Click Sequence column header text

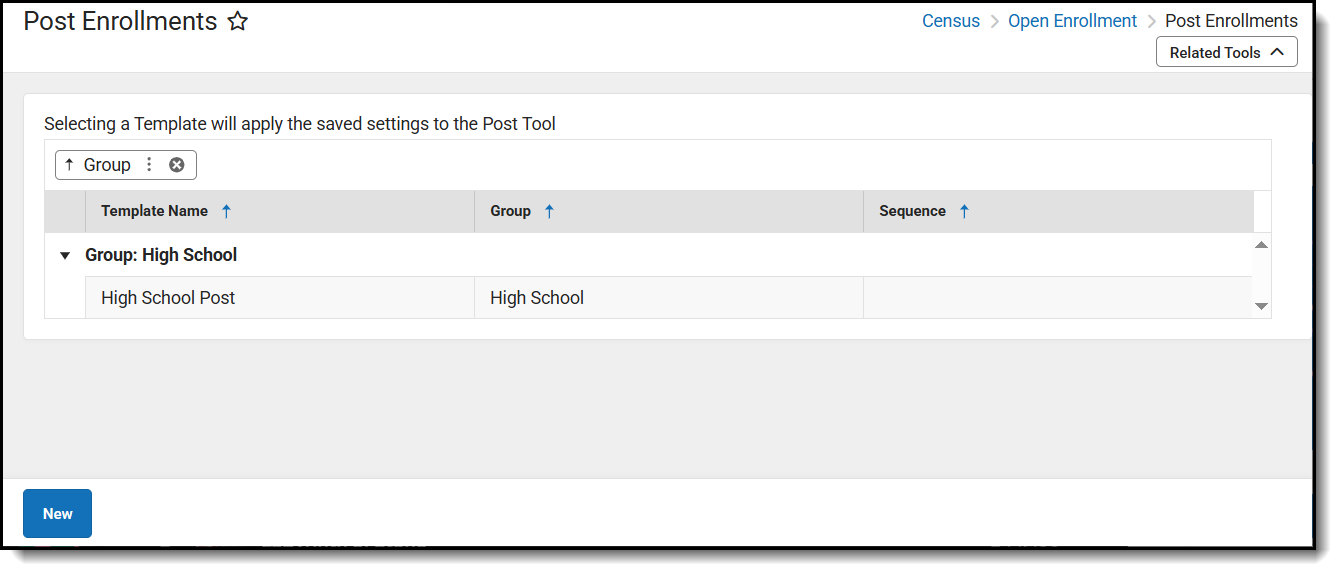912,211
